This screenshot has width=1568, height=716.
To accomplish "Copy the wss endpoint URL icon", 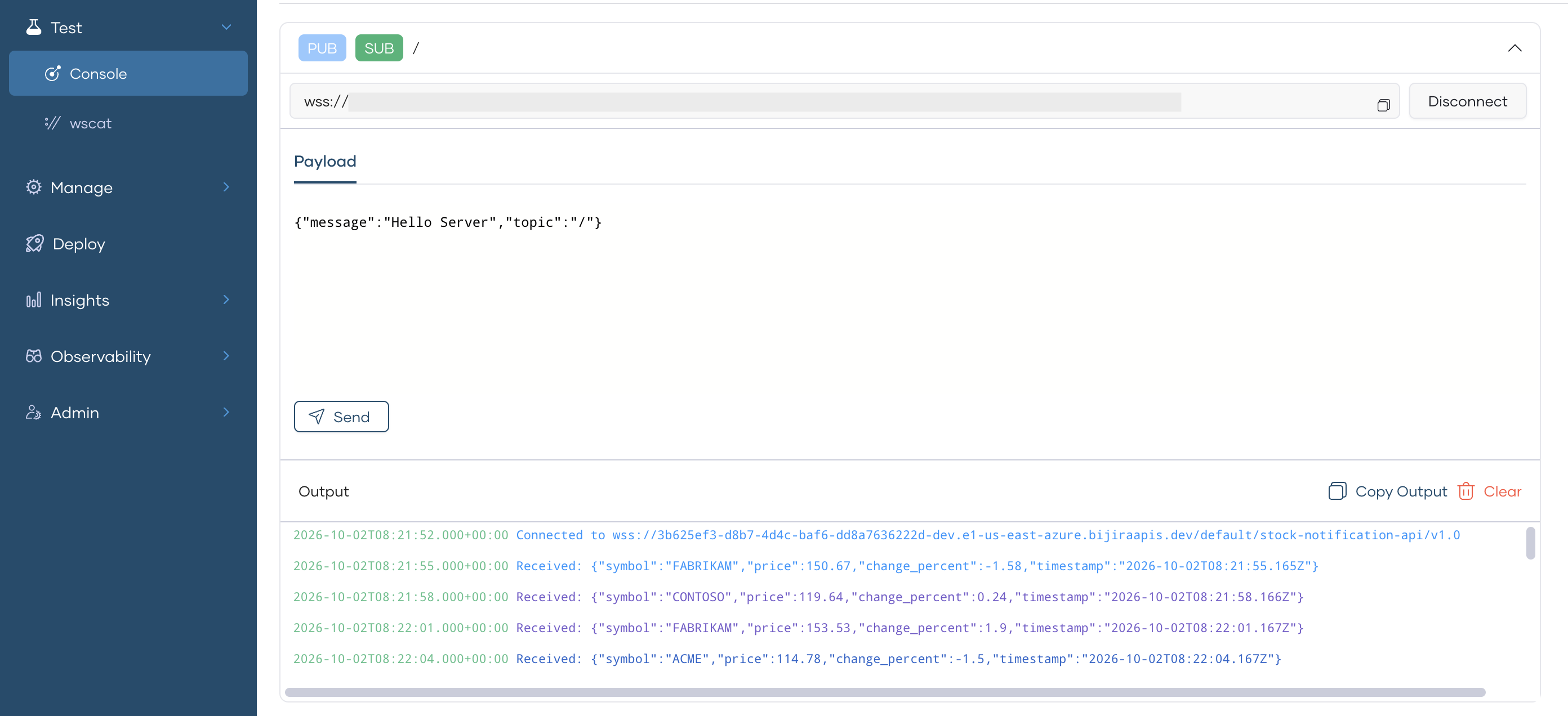I will tap(1384, 105).
